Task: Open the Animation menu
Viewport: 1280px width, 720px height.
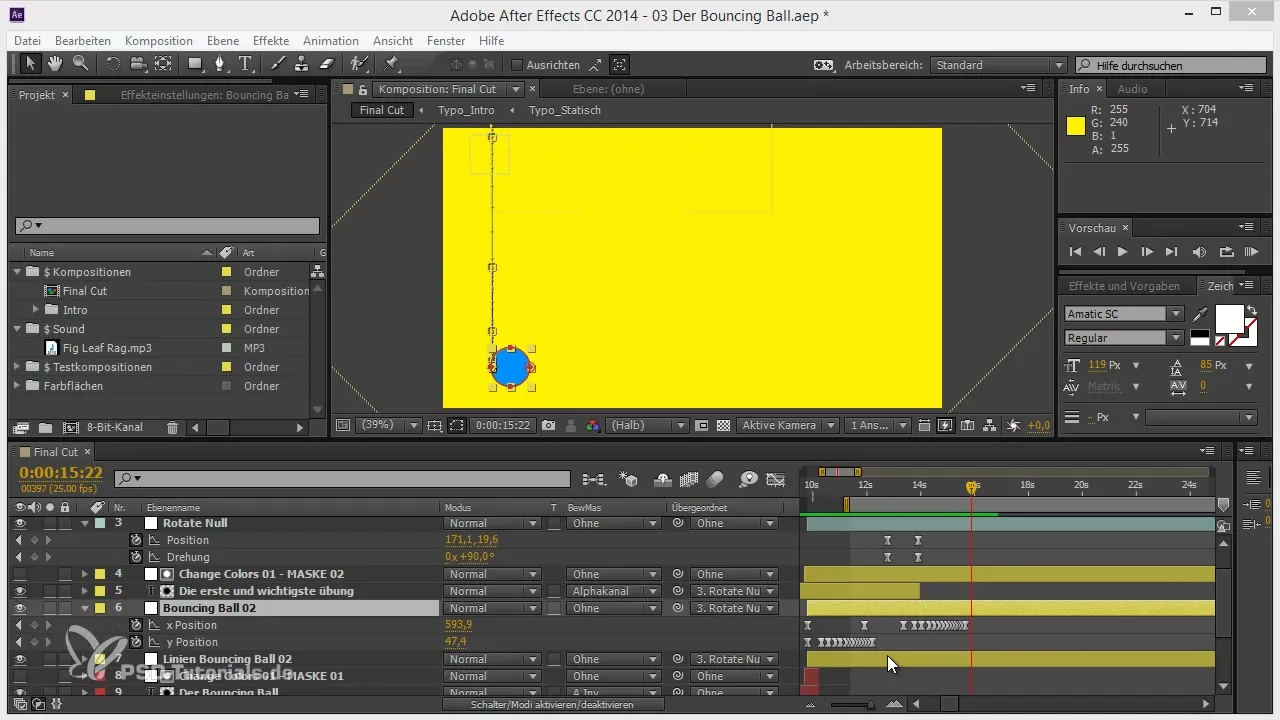Action: (331, 41)
